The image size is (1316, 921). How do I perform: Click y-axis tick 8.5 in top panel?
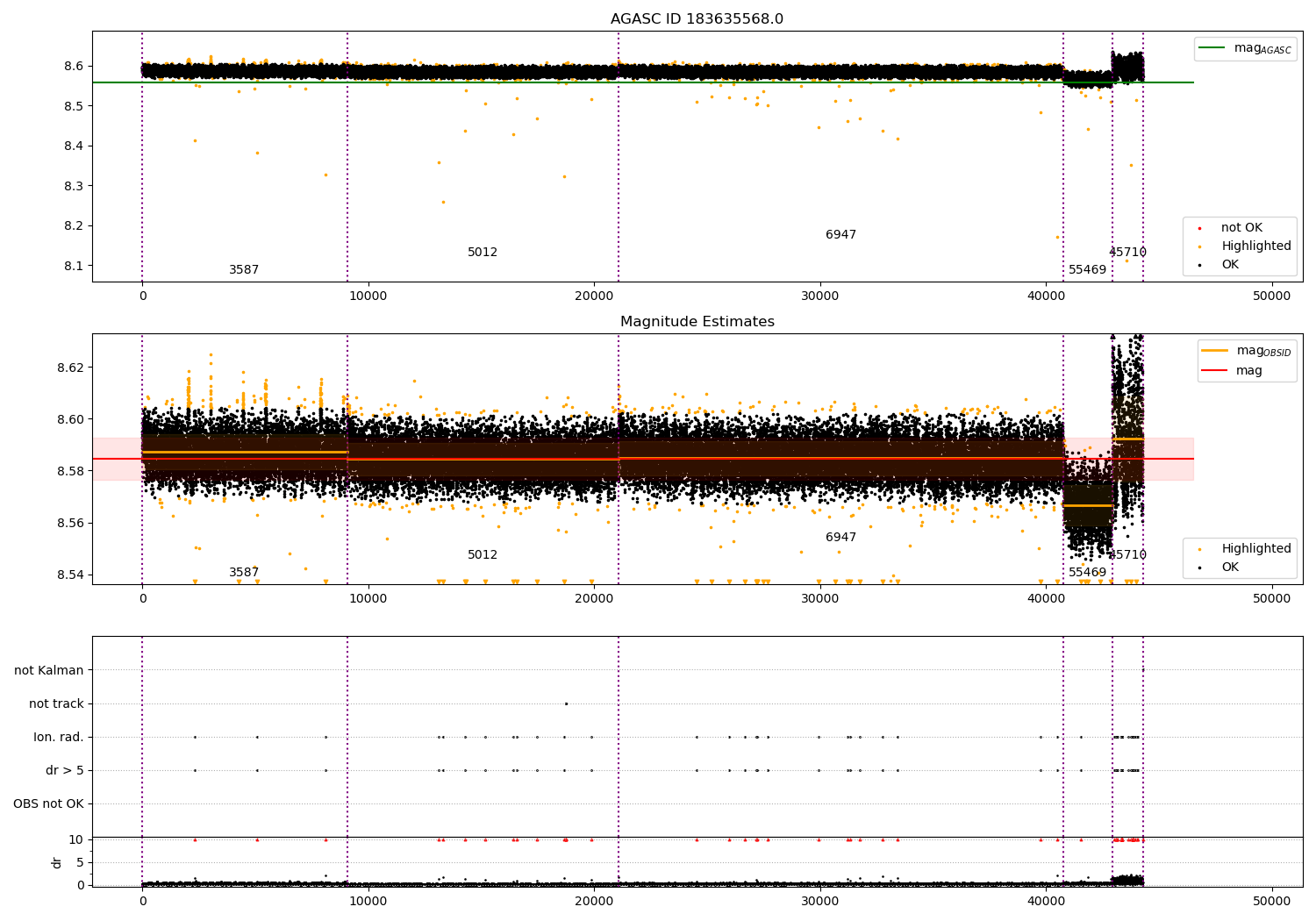click(74, 106)
